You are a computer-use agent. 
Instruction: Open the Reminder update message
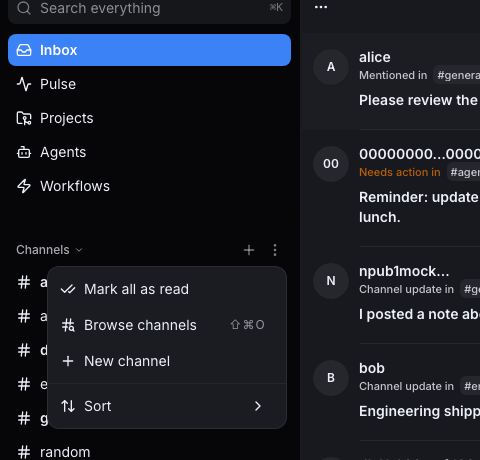(x=419, y=207)
